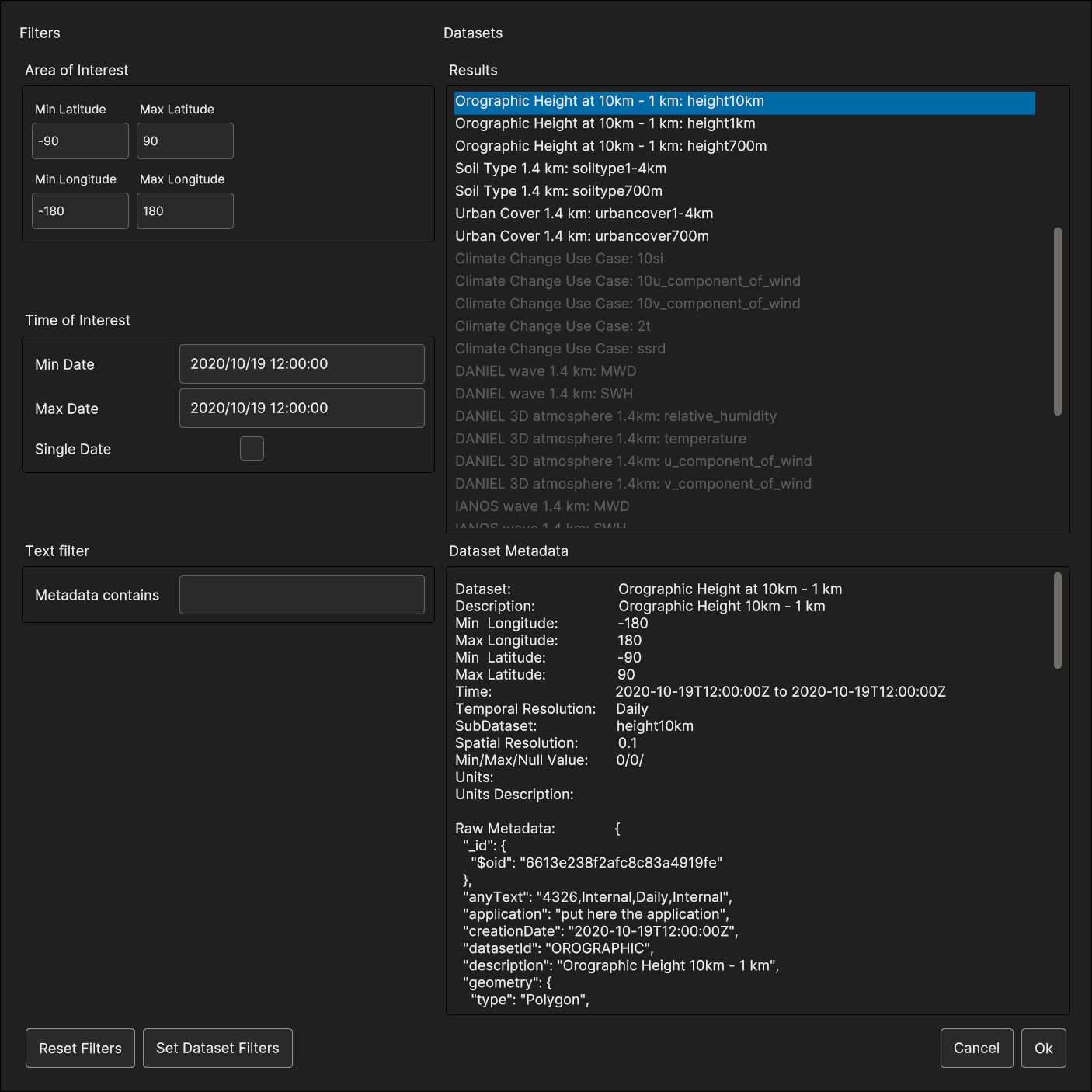Select DANIEL wave 1.4 km: SWH
The width and height of the screenshot is (1092, 1092).
(x=744, y=394)
